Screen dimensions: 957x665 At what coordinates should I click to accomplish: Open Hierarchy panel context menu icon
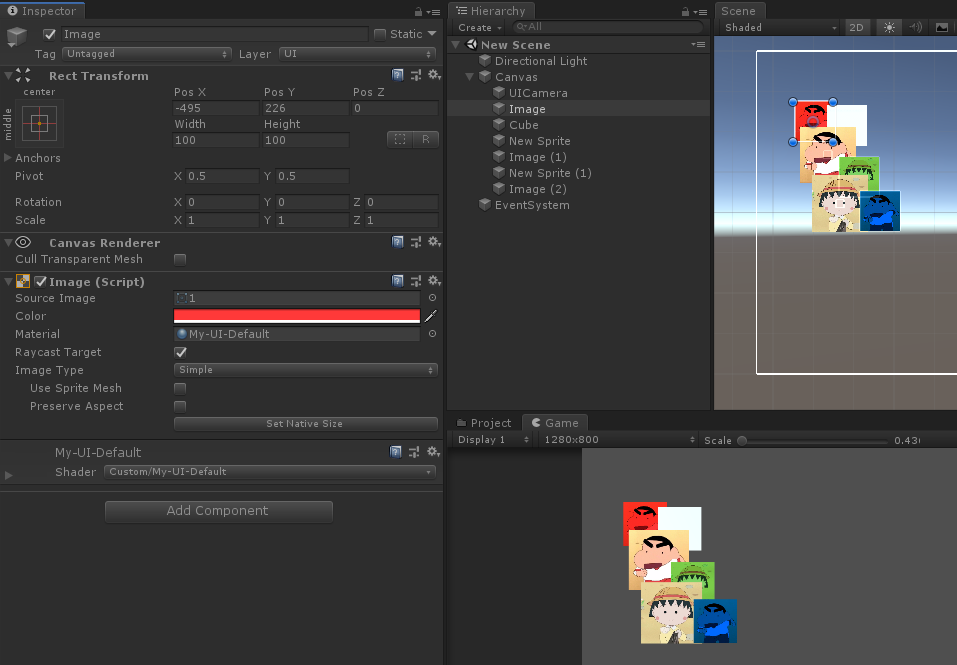coord(701,12)
